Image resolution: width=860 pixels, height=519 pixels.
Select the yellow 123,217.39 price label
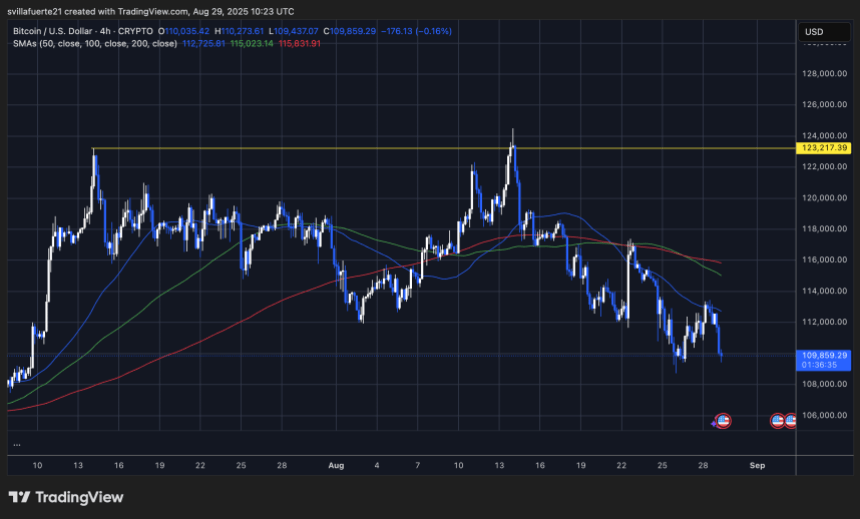[x=825, y=148]
